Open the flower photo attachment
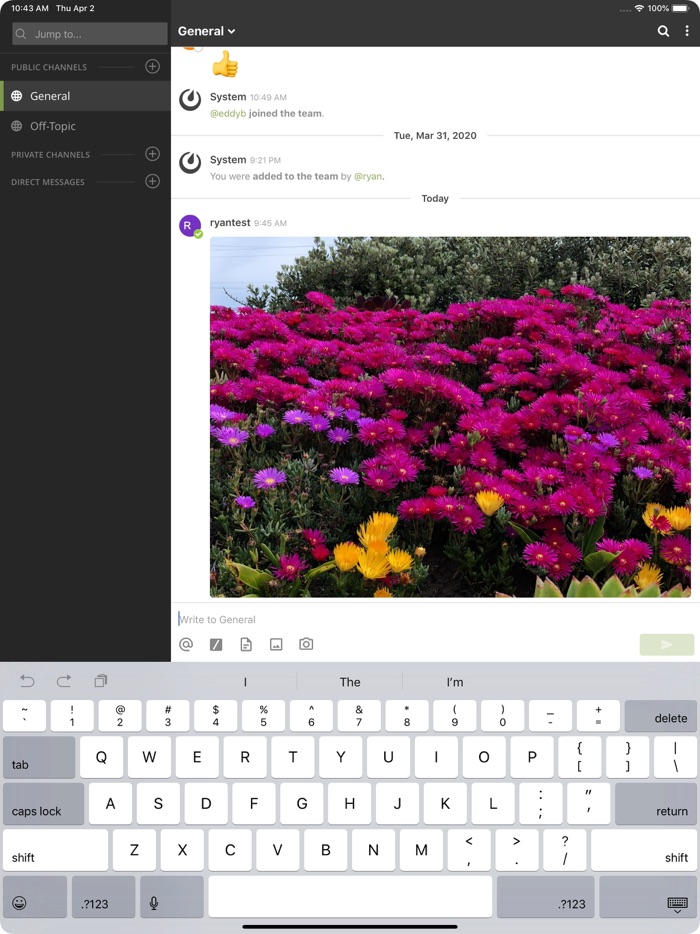Viewport: 700px width, 934px height. point(450,417)
